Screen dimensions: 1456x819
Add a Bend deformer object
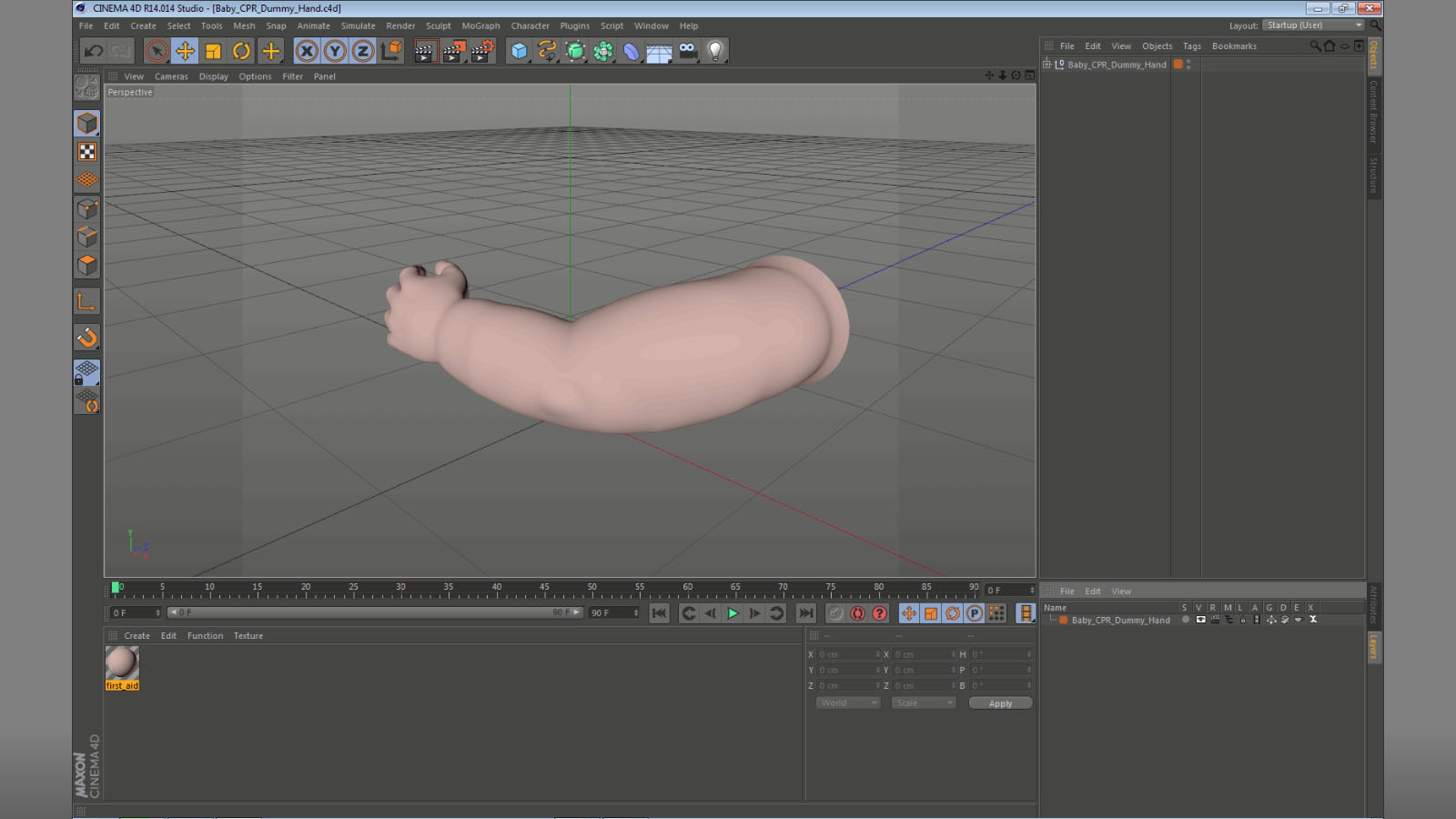(632, 51)
